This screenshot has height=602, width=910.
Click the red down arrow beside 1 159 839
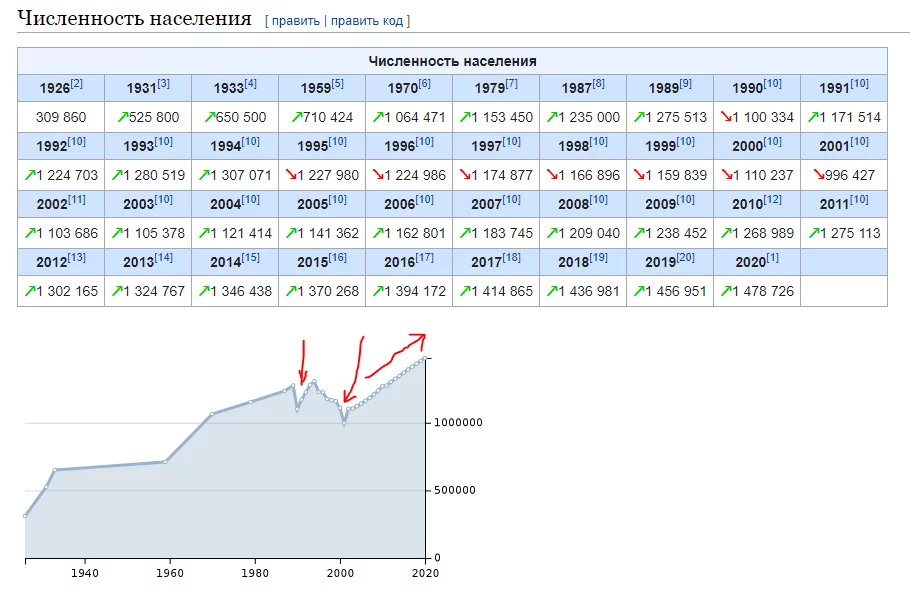[638, 175]
